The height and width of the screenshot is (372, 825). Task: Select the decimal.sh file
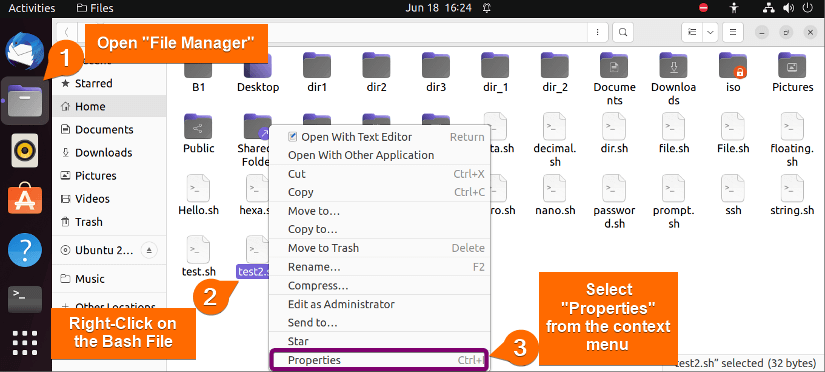555,140
